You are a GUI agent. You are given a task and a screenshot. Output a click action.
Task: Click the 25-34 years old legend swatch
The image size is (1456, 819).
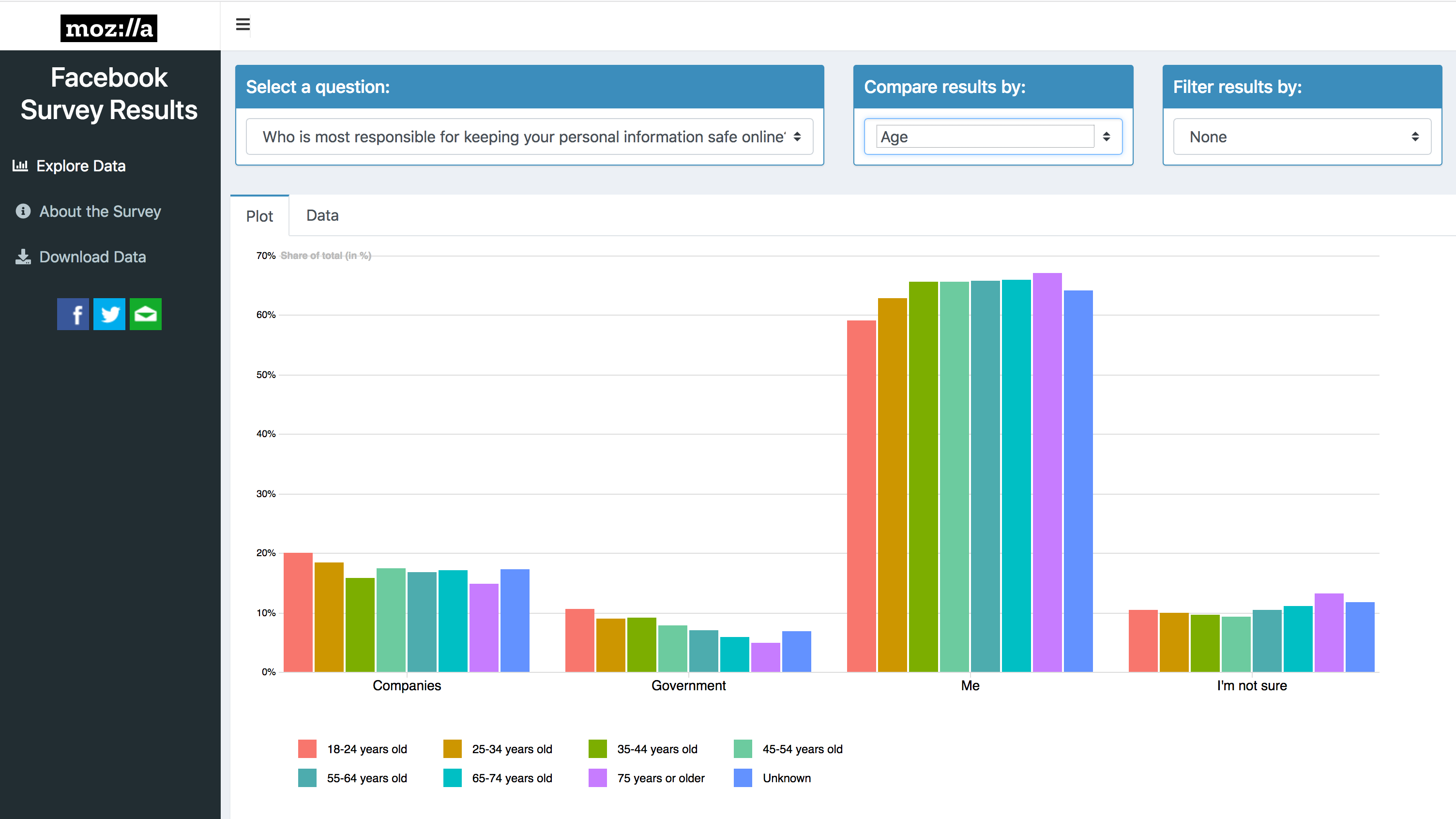[452, 749]
